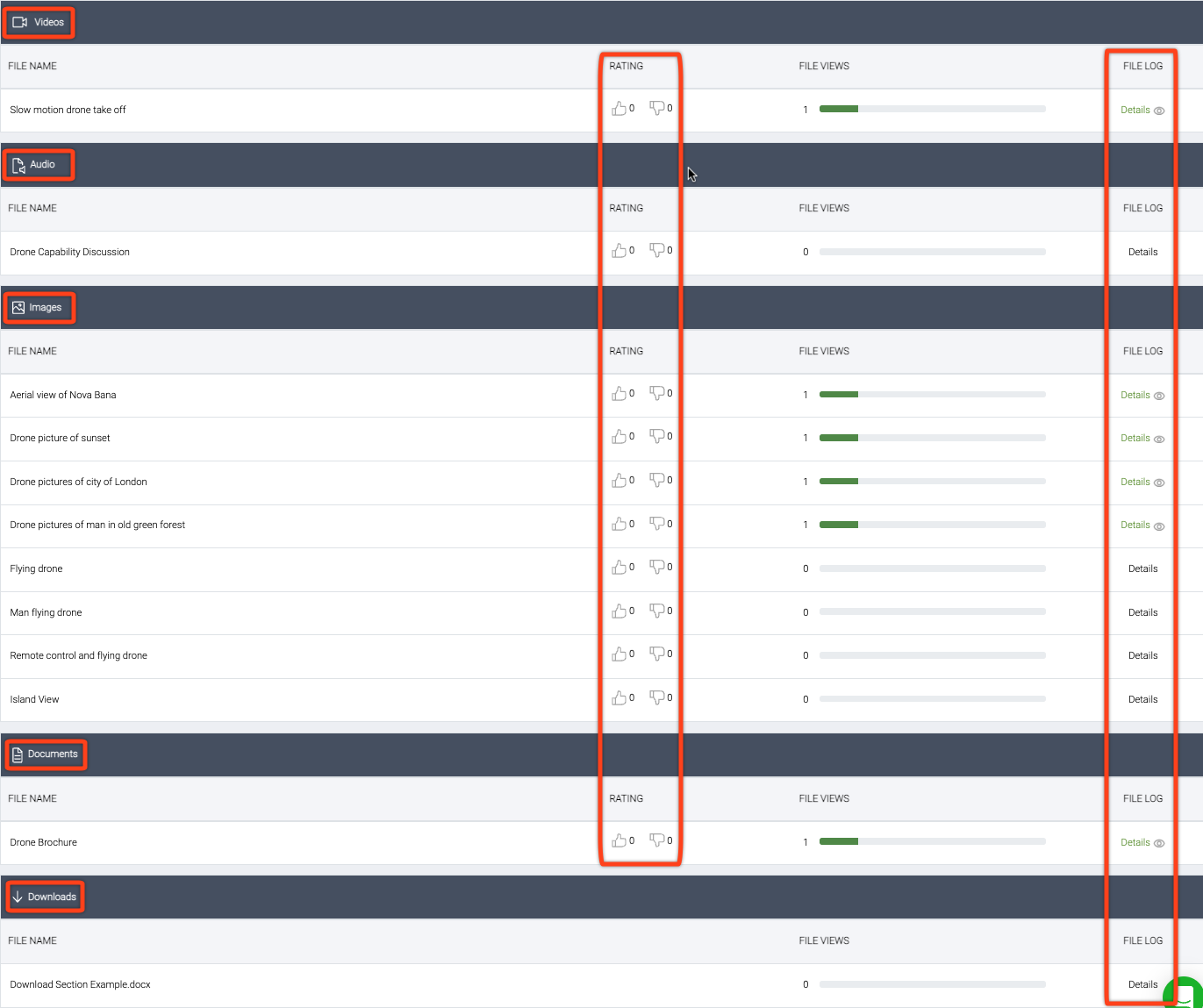This screenshot has height=1008, width=1203.
Task: Thumbs up Slow motion drone take off
Action: [619, 109]
